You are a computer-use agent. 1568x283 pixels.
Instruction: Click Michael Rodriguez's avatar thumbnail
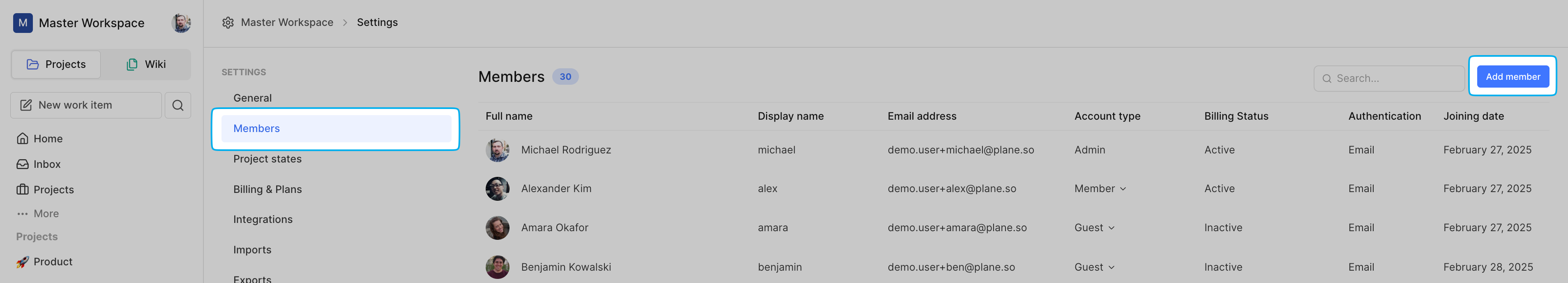click(x=497, y=150)
